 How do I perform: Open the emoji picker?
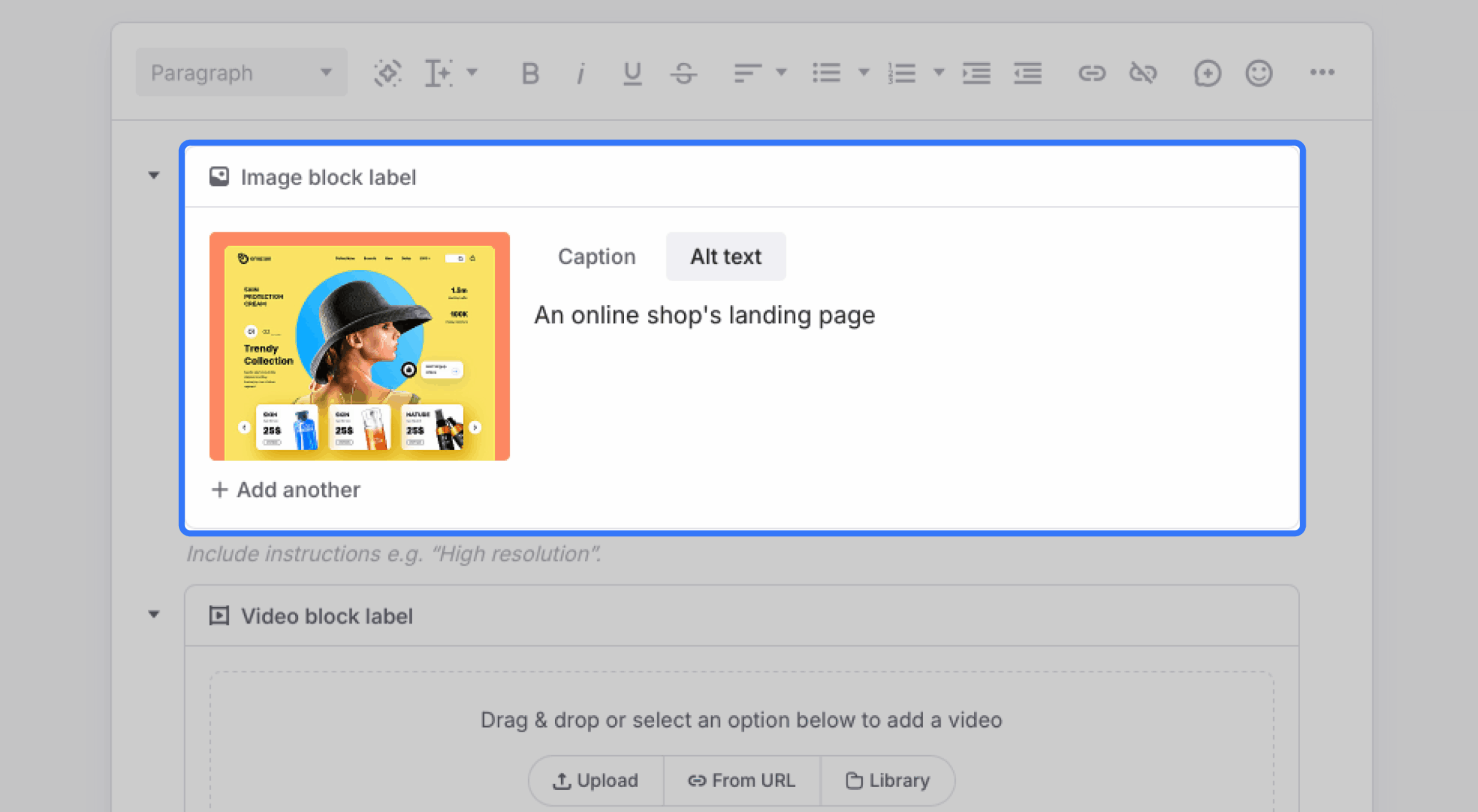[x=1259, y=72]
